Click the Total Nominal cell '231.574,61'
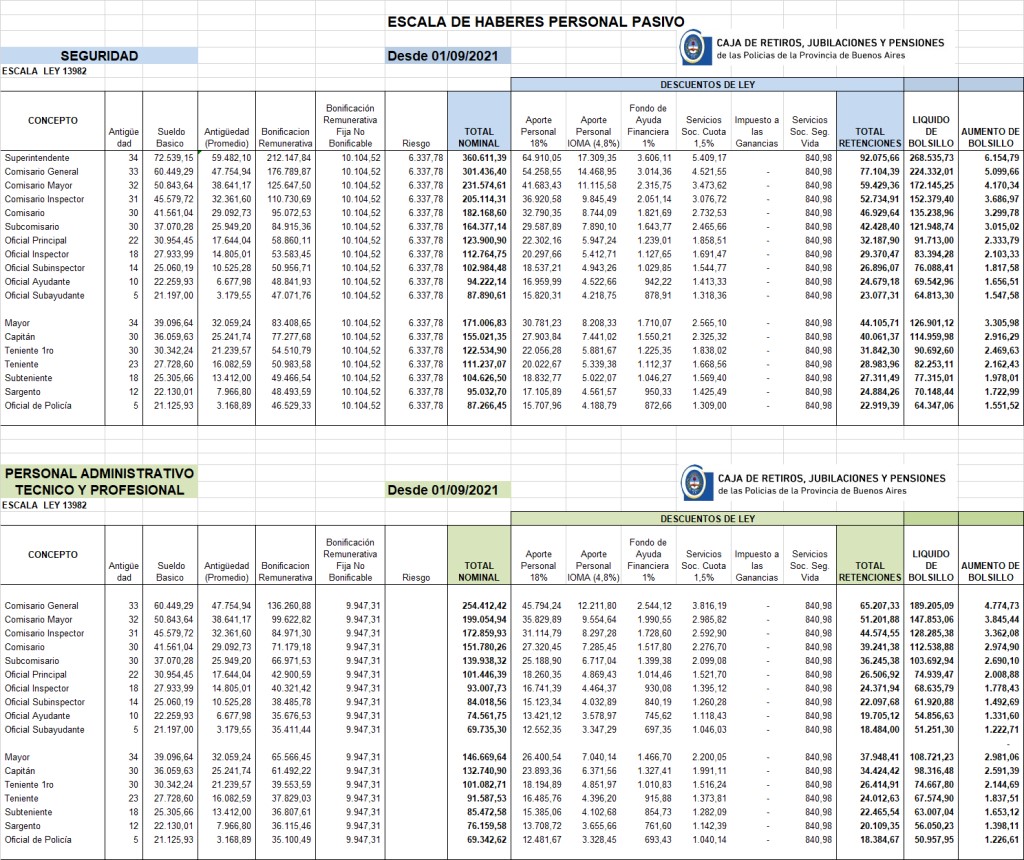1024x860 pixels. (484, 185)
